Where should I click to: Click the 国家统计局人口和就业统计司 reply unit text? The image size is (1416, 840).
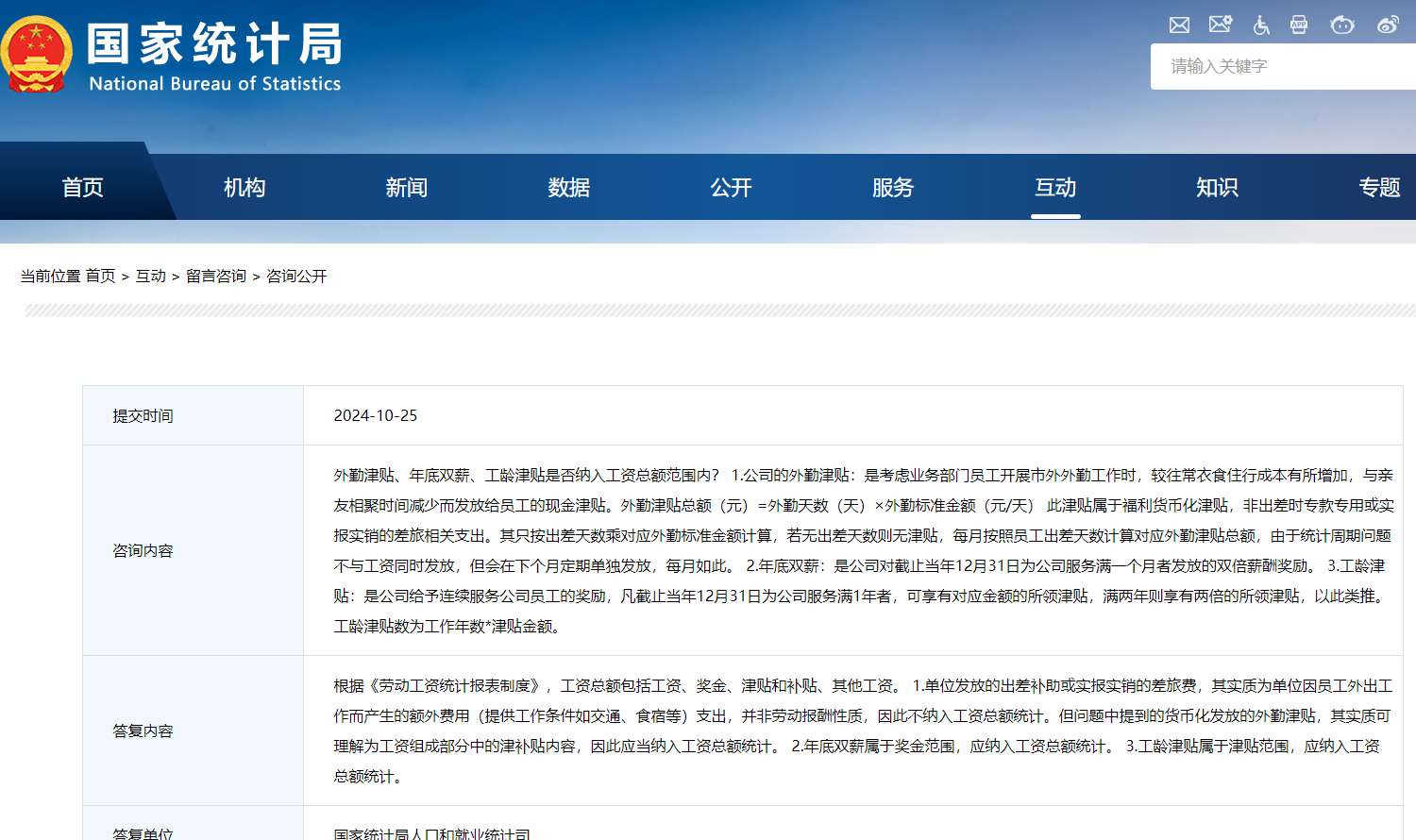pos(431,833)
